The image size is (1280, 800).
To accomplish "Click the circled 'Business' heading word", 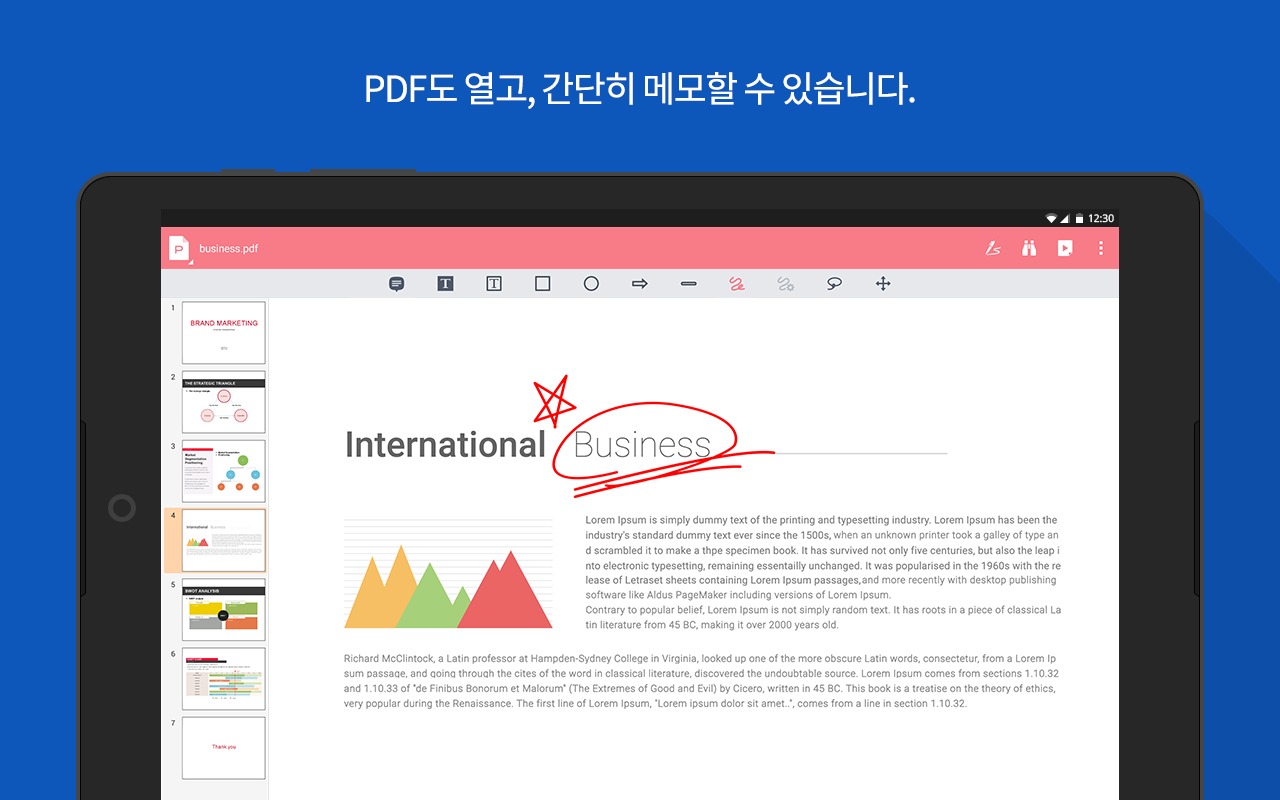I will pos(642,445).
